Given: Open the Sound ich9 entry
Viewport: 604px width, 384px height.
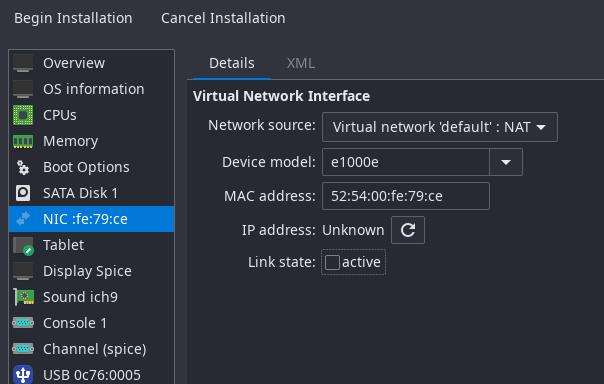Looking at the screenshot, I should [92, 297].
